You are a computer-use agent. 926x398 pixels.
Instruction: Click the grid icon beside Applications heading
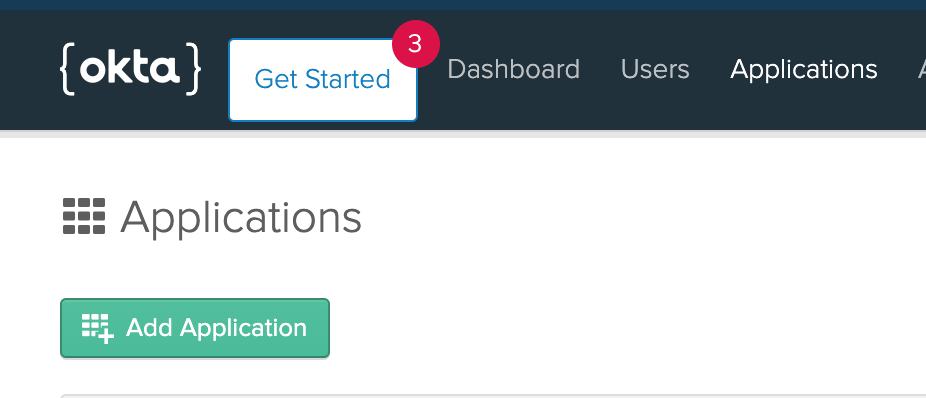[x=84, y=216]
